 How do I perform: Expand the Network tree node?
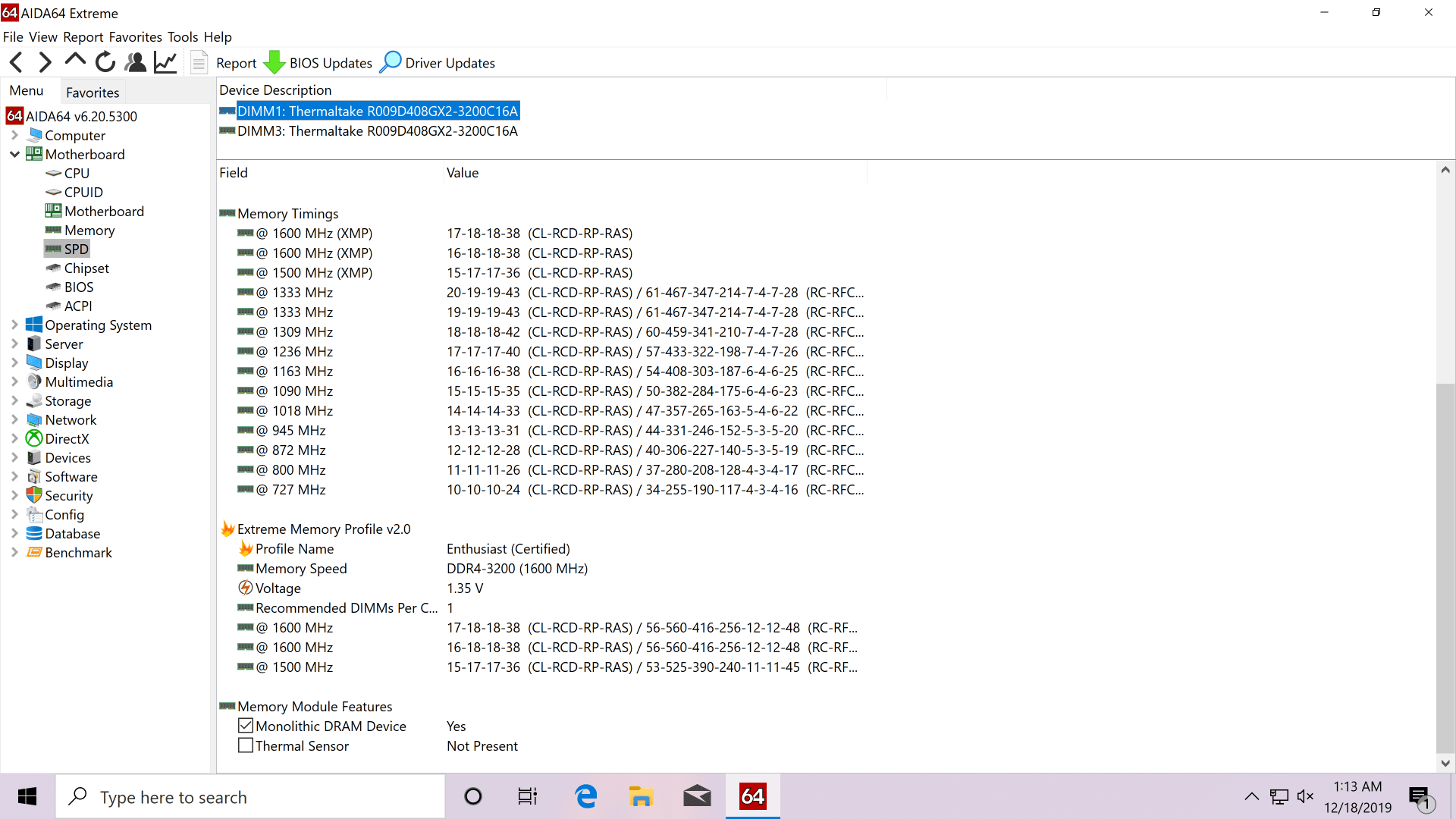click(14, 419)
